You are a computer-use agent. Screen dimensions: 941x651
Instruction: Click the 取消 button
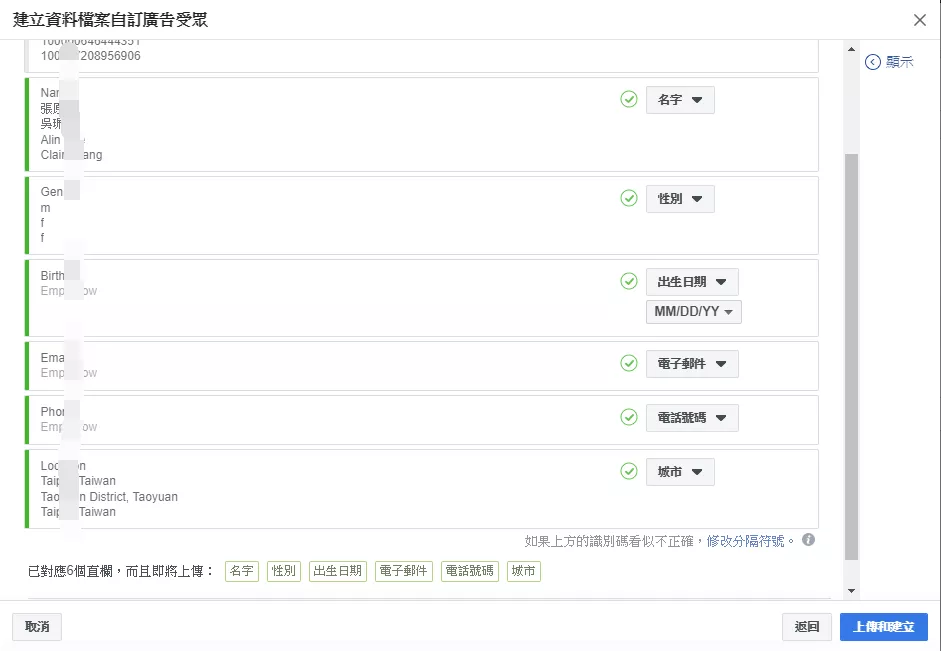pyautogui.click(x=37, y=627)
